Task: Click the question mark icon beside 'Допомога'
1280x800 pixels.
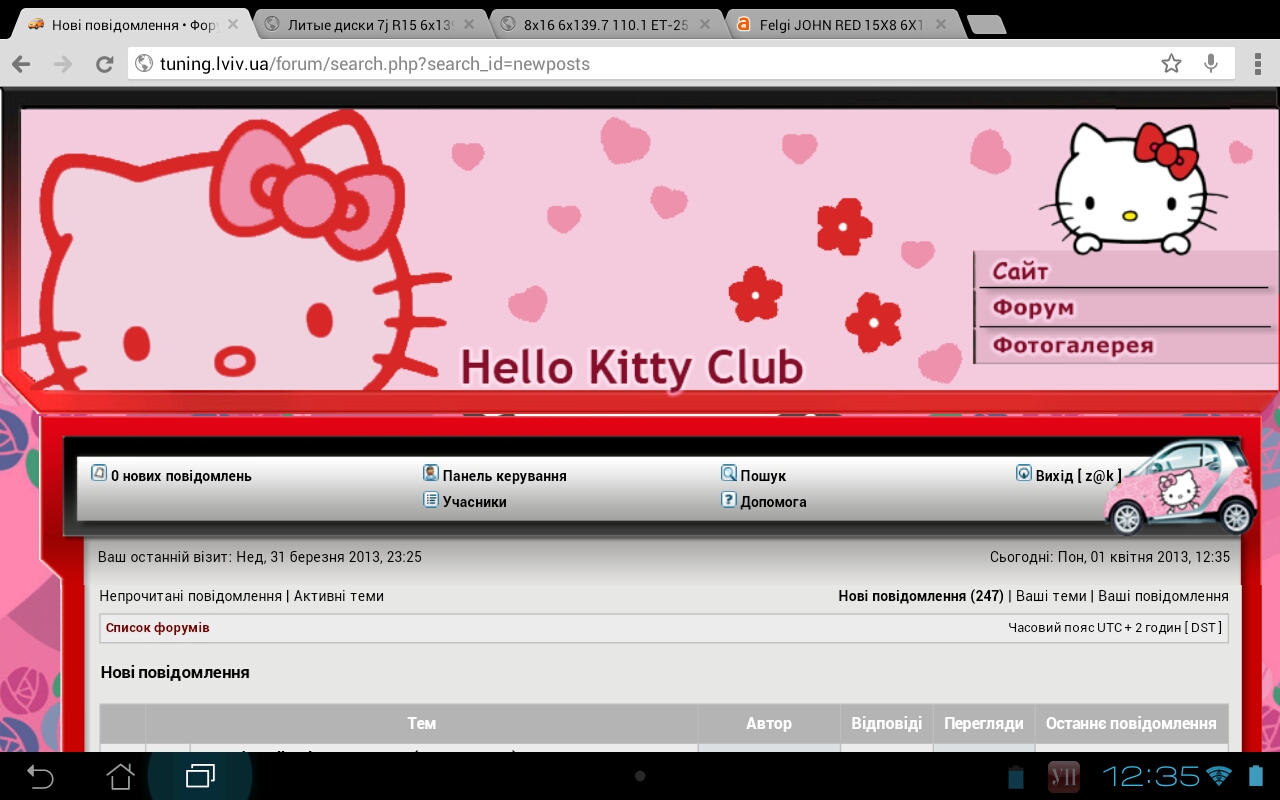Action: click(729, 499)
